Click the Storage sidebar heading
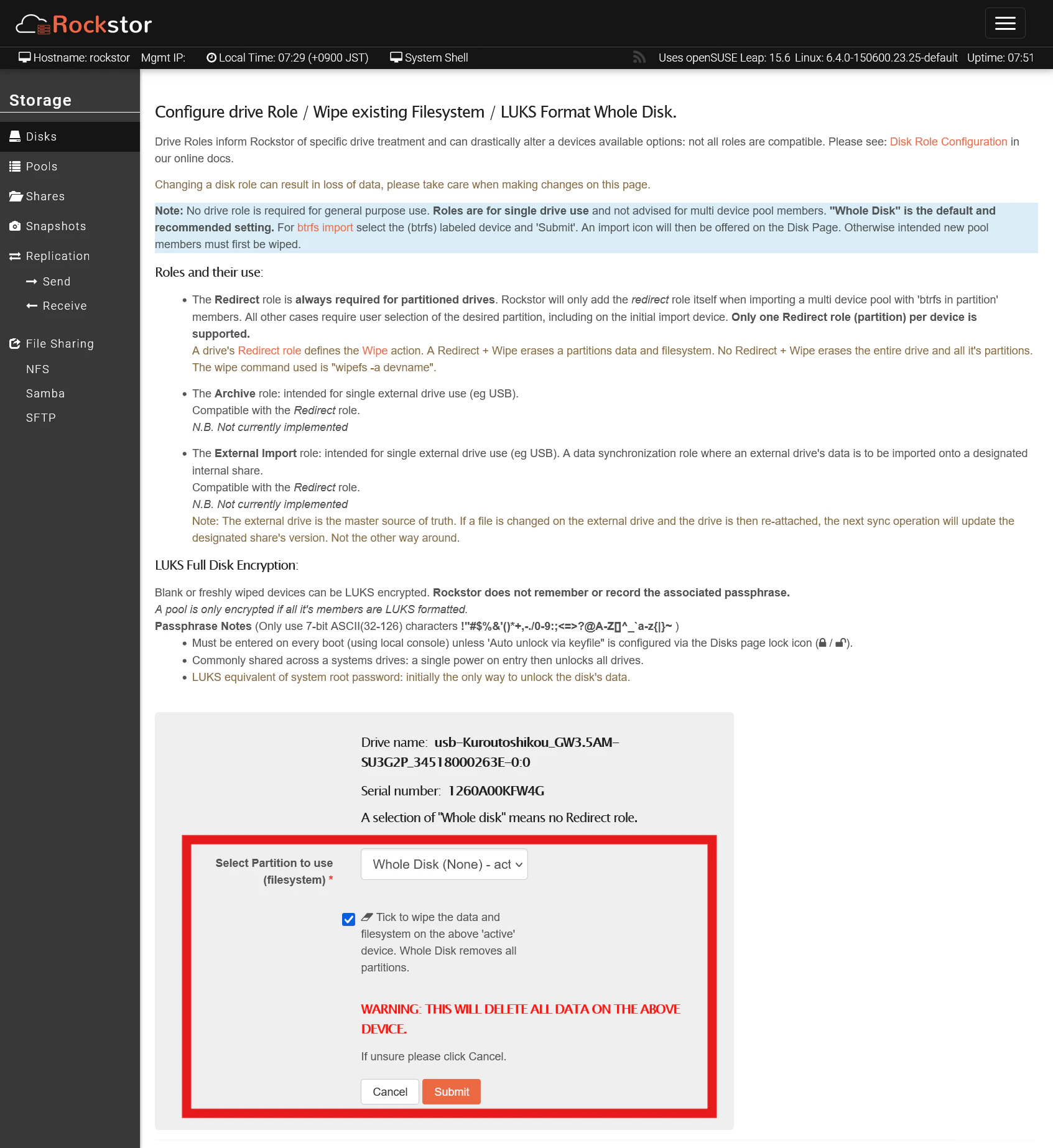This screenshot has height=1148, width=1053. tap(40, 100)
